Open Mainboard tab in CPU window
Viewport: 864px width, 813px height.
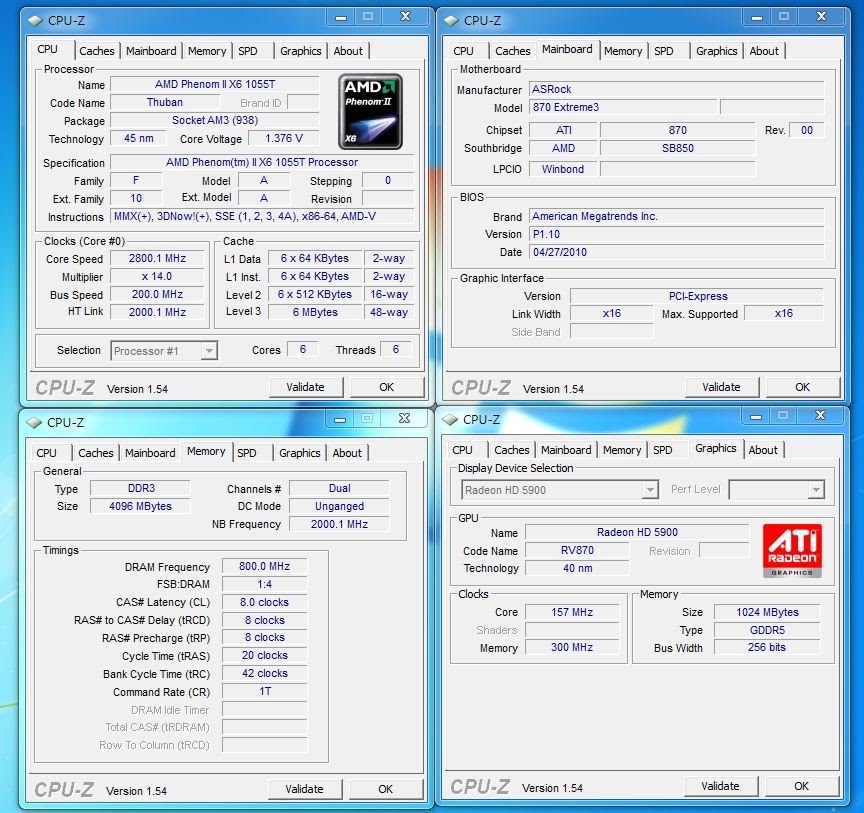(151, 51)
